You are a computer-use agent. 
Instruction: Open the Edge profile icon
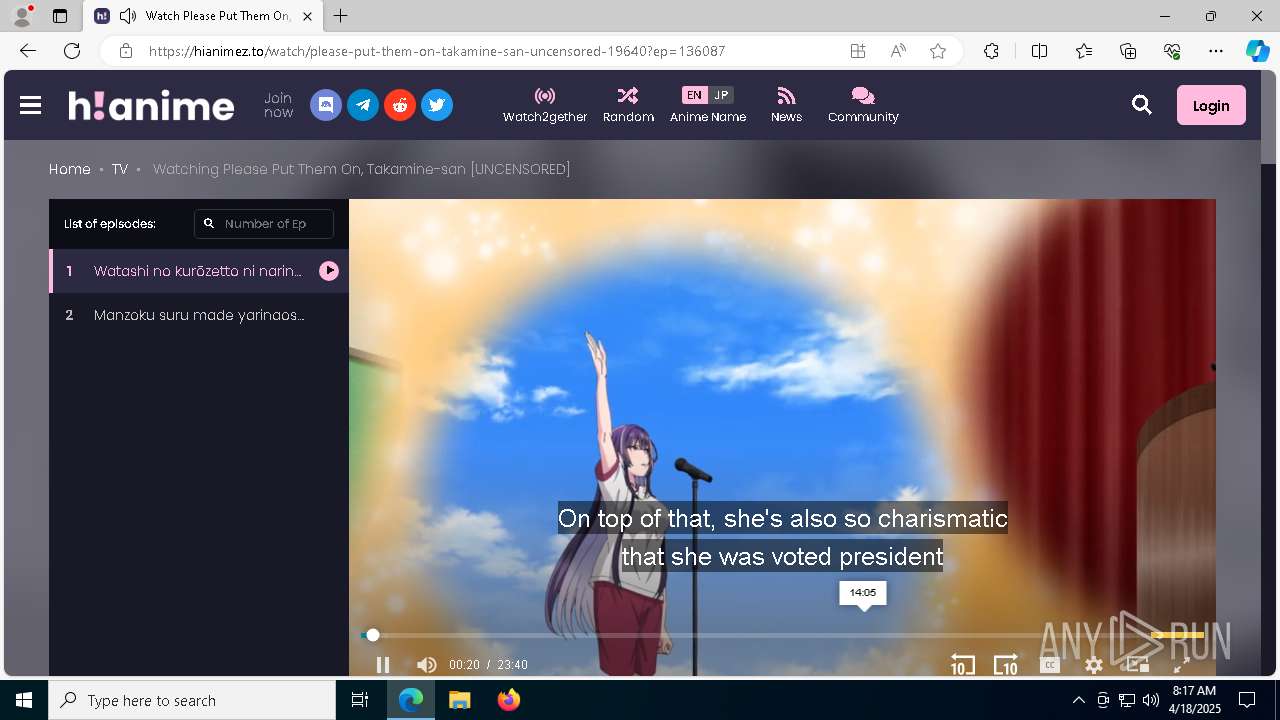click(x=22, y=16)
